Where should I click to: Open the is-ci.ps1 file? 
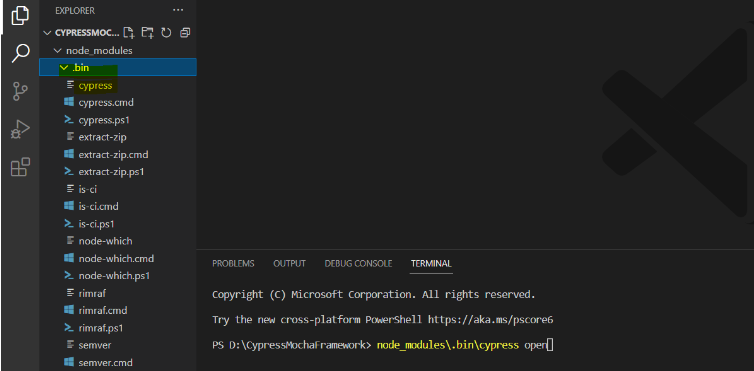tap(118, 224)
